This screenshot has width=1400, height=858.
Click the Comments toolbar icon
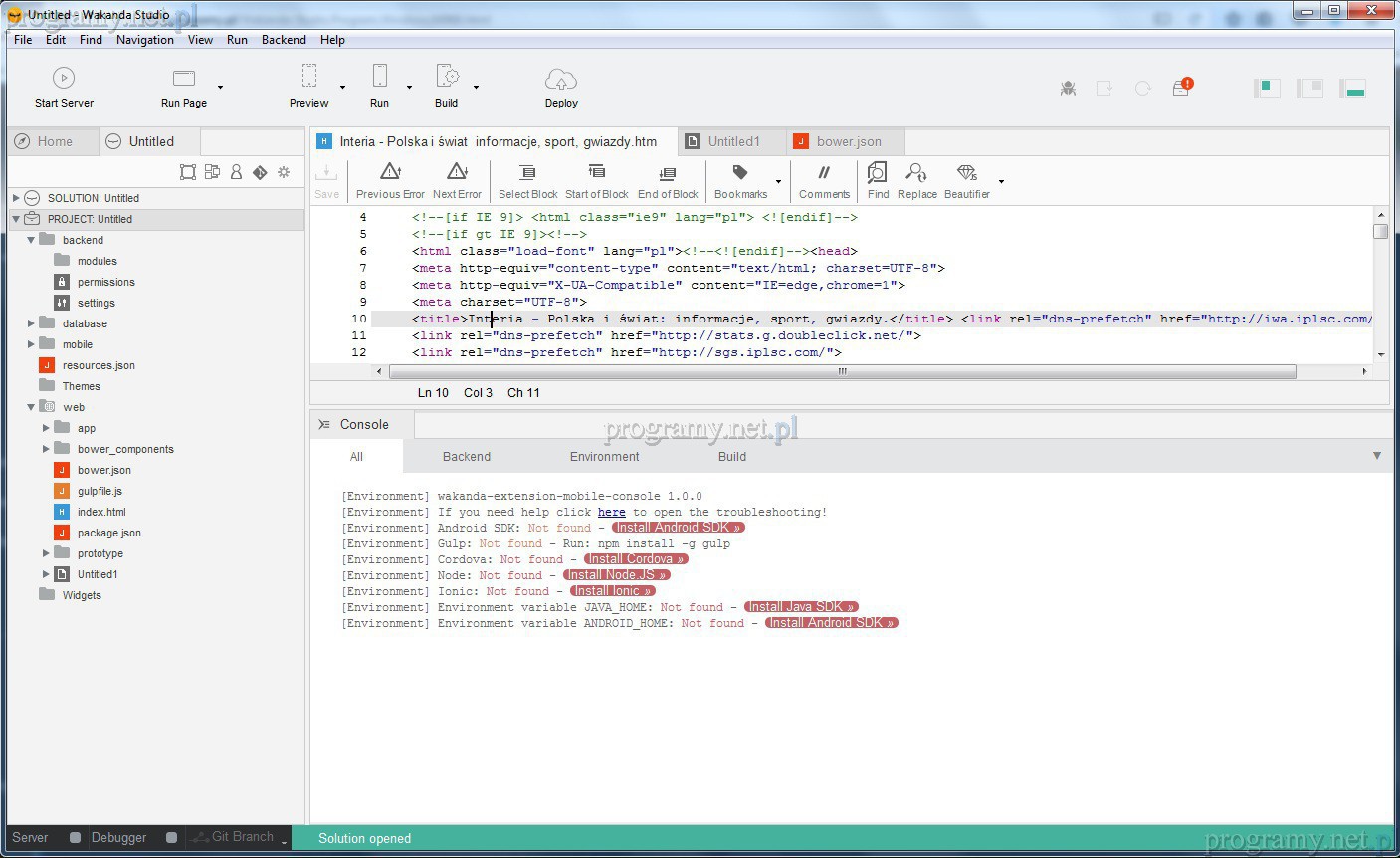coord(824,174)
